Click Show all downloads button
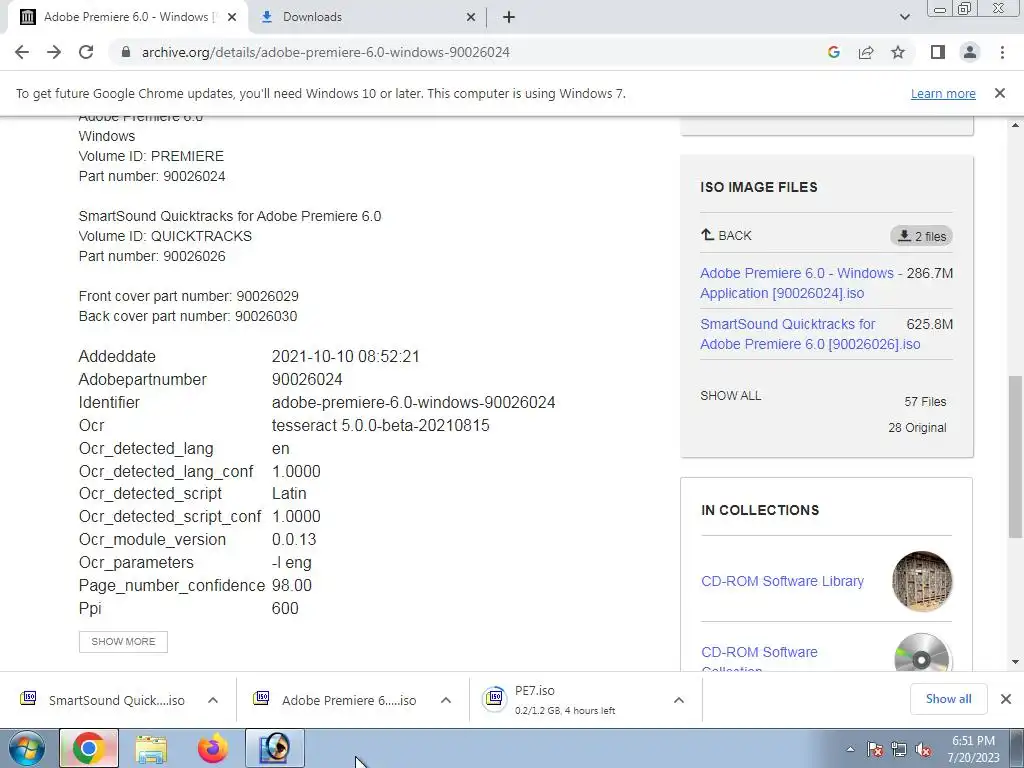 click(948, 699)
